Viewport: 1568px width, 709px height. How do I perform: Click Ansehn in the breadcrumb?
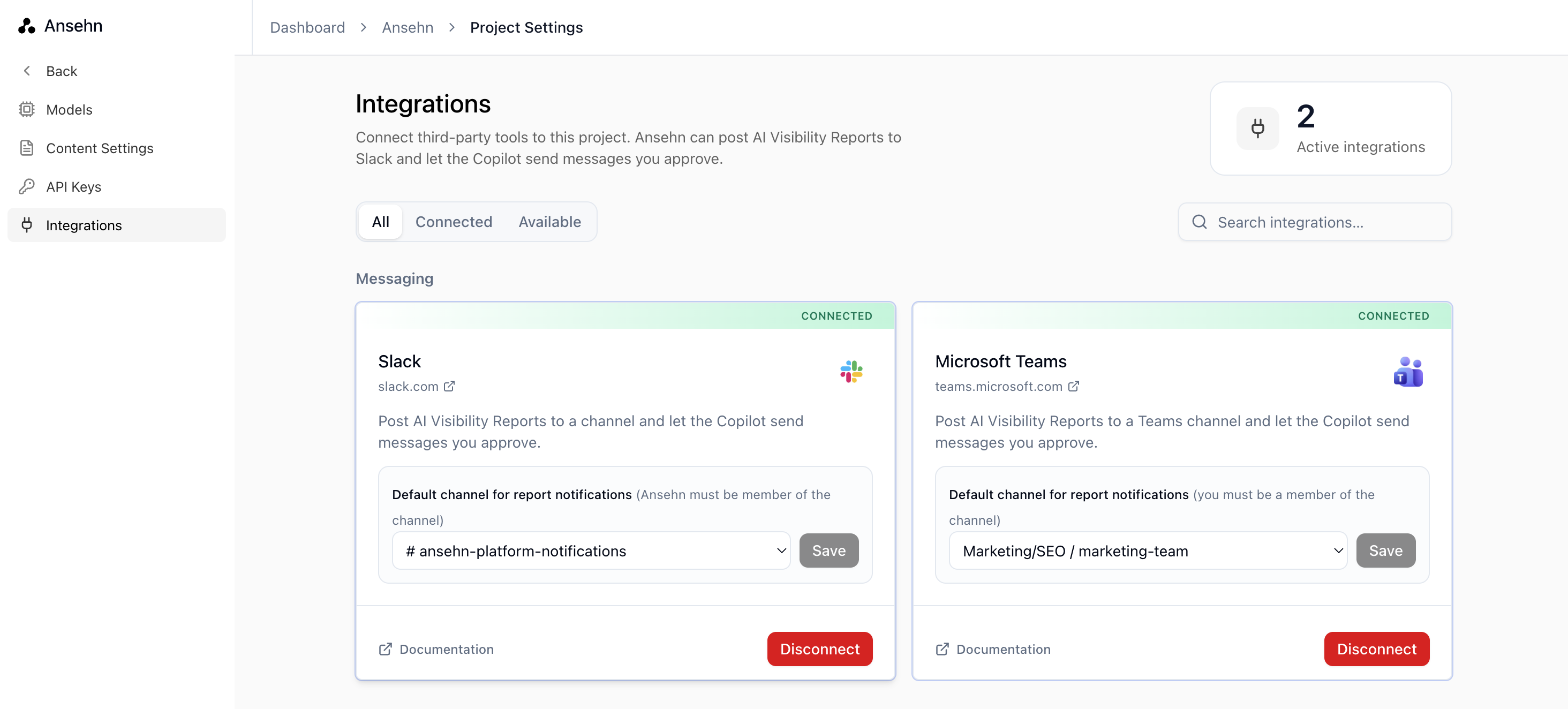pyautogui.click(x=407, y=27)
